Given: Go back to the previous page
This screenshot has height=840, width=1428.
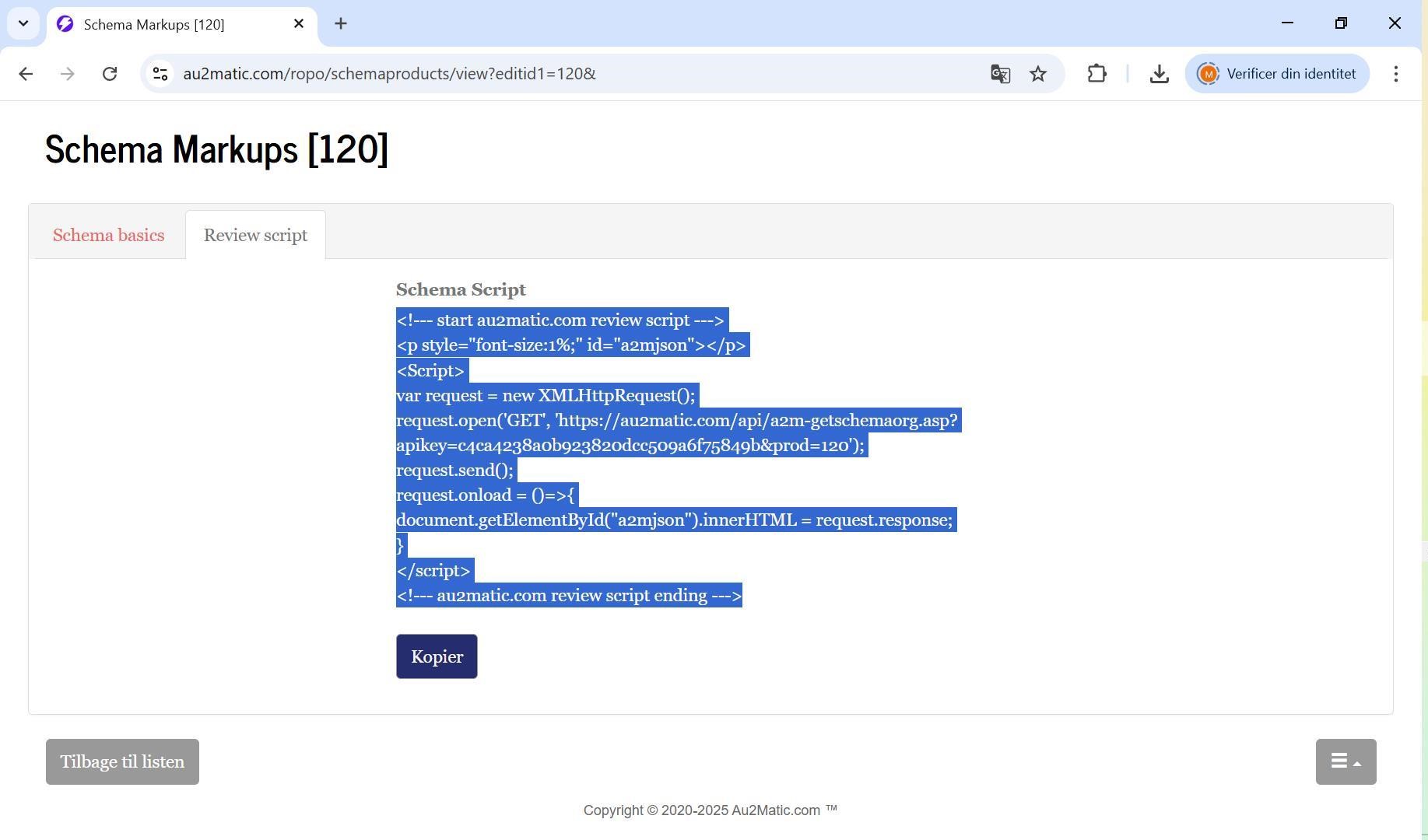Looking at the screenshot, I should pos(26,74).
